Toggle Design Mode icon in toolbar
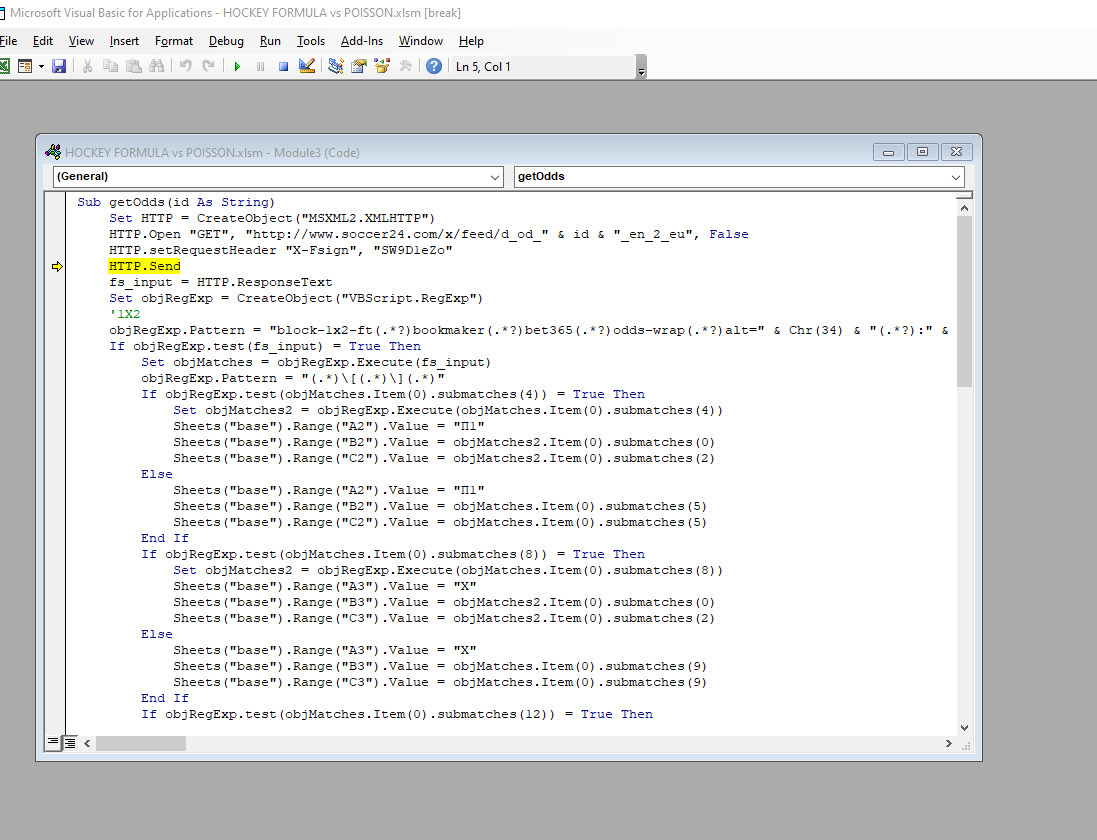Viewport: 1097px width, 840px height. (x=307, y=67)
